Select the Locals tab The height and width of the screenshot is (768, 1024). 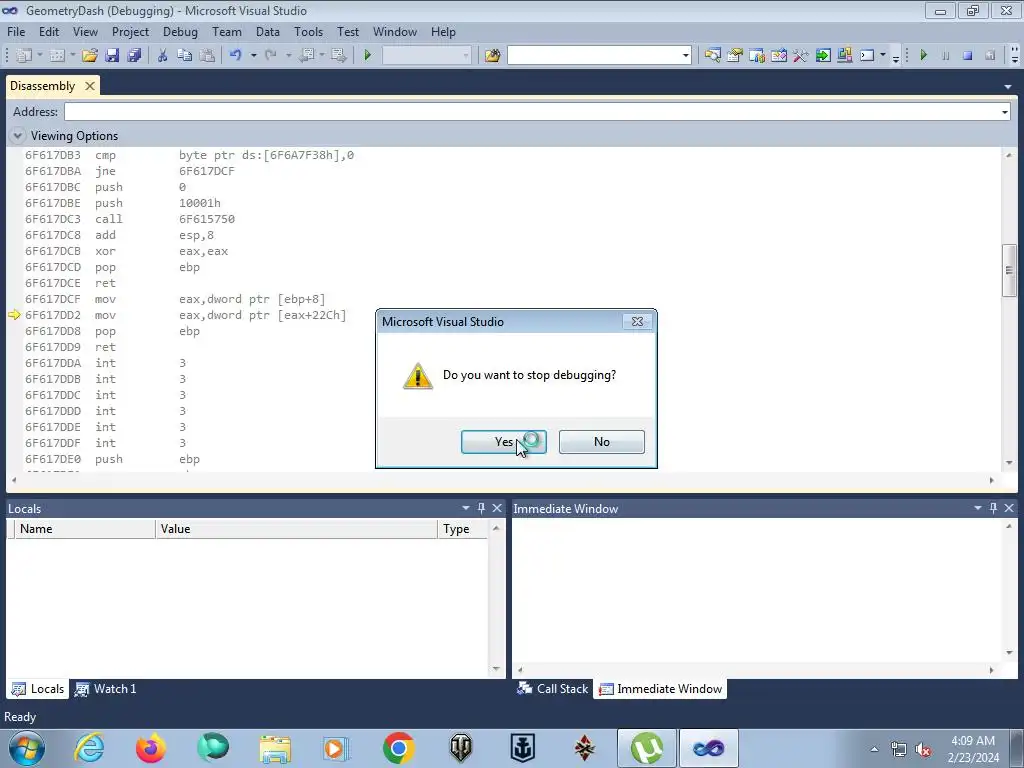38,689
